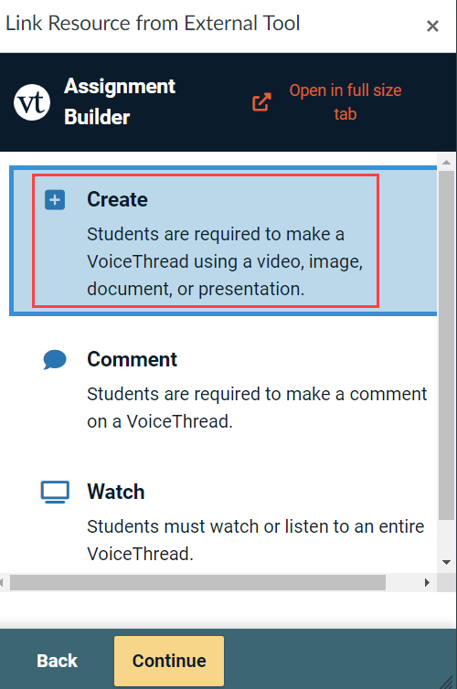This screenshot has width=457, height=689.
Task: Click the vertical scrollbar up arrow
Action: tap(447, 162)
